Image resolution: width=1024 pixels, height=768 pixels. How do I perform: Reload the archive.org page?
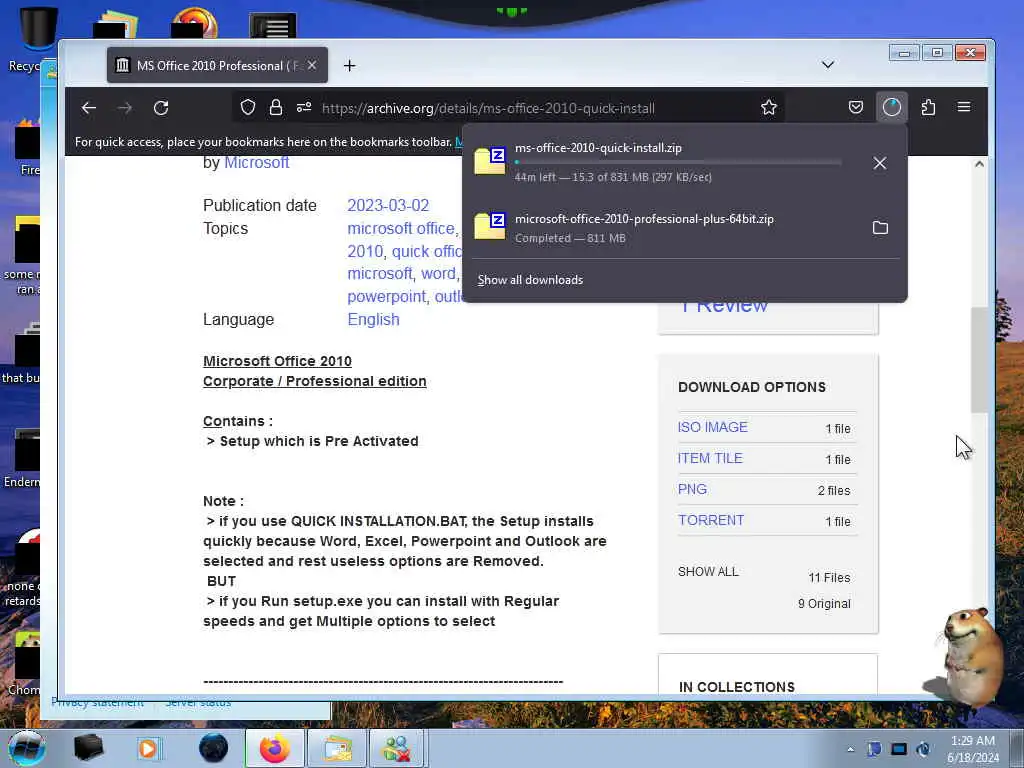tap(161, 108)
